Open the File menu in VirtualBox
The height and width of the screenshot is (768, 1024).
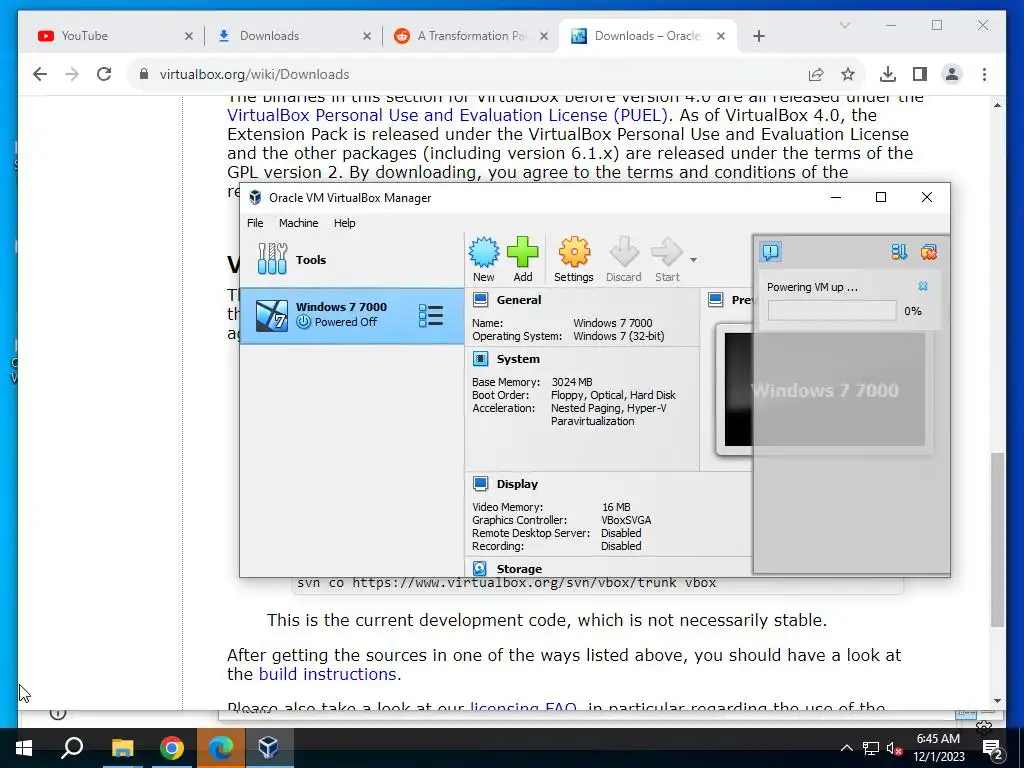tap(255, 223)
